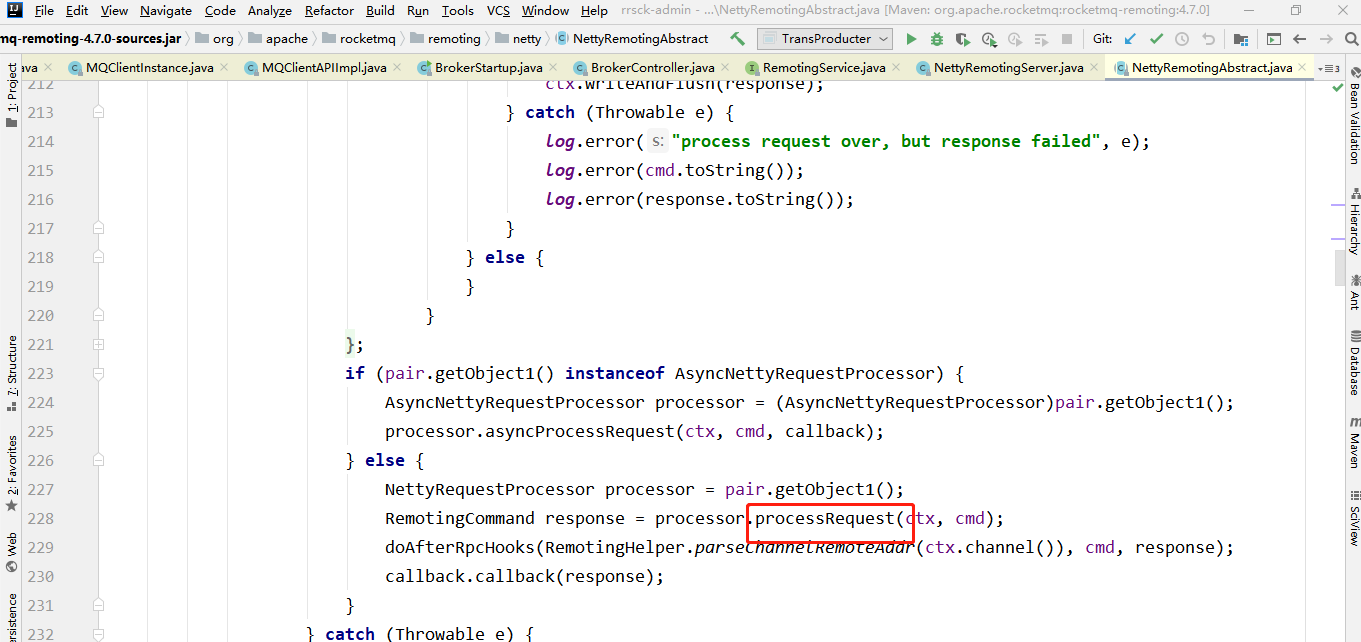Update project via Git blue arrow

pos(1130,39)
